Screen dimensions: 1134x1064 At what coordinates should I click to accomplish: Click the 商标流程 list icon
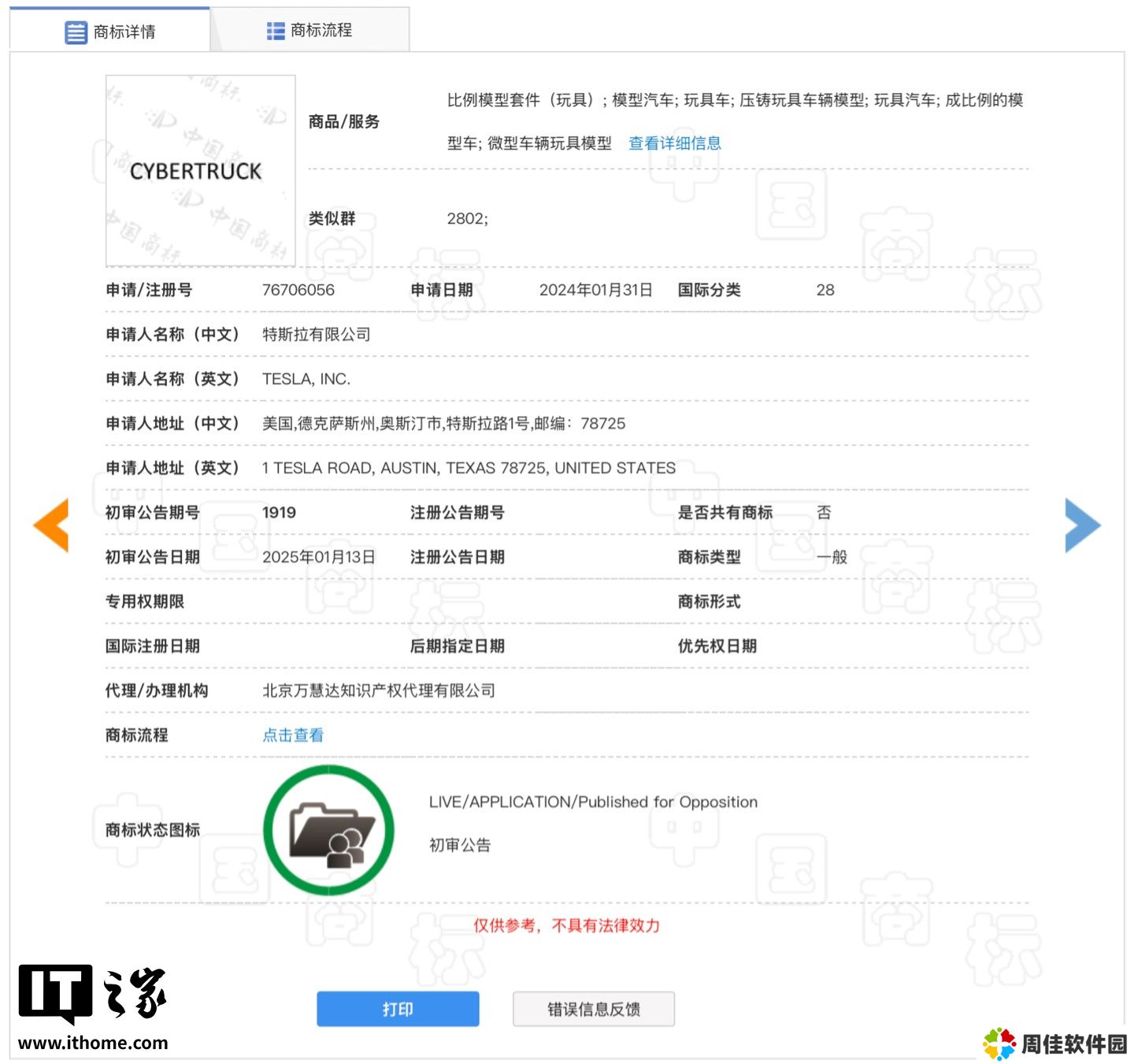pos(276,31)
